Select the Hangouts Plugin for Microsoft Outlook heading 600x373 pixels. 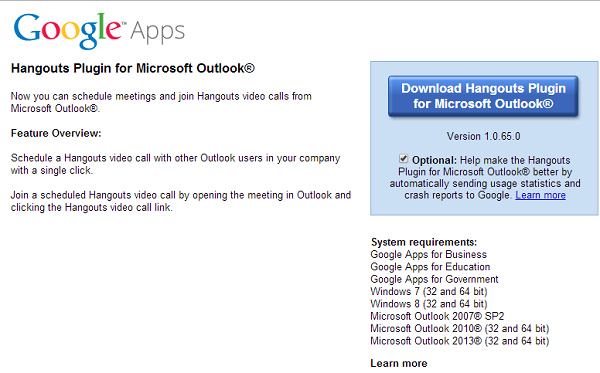click(x=133, y=68)
